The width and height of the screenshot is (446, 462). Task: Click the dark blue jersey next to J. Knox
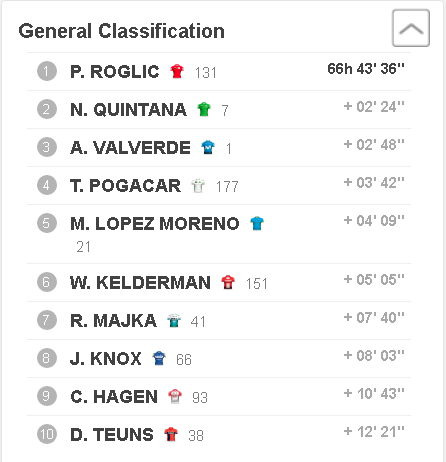pyautogui.click(x=159, y=358)
